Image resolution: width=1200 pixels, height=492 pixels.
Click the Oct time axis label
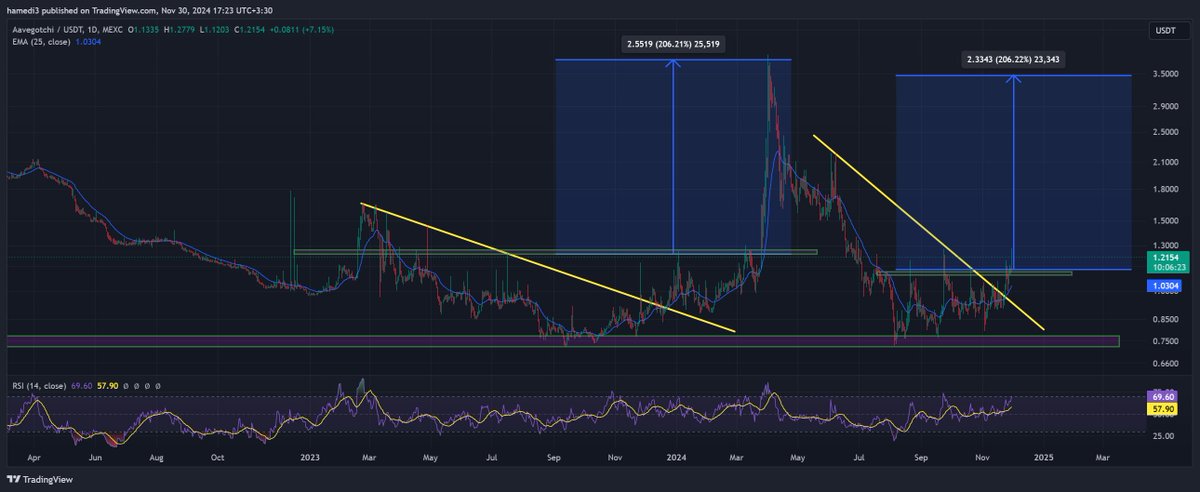218,455
